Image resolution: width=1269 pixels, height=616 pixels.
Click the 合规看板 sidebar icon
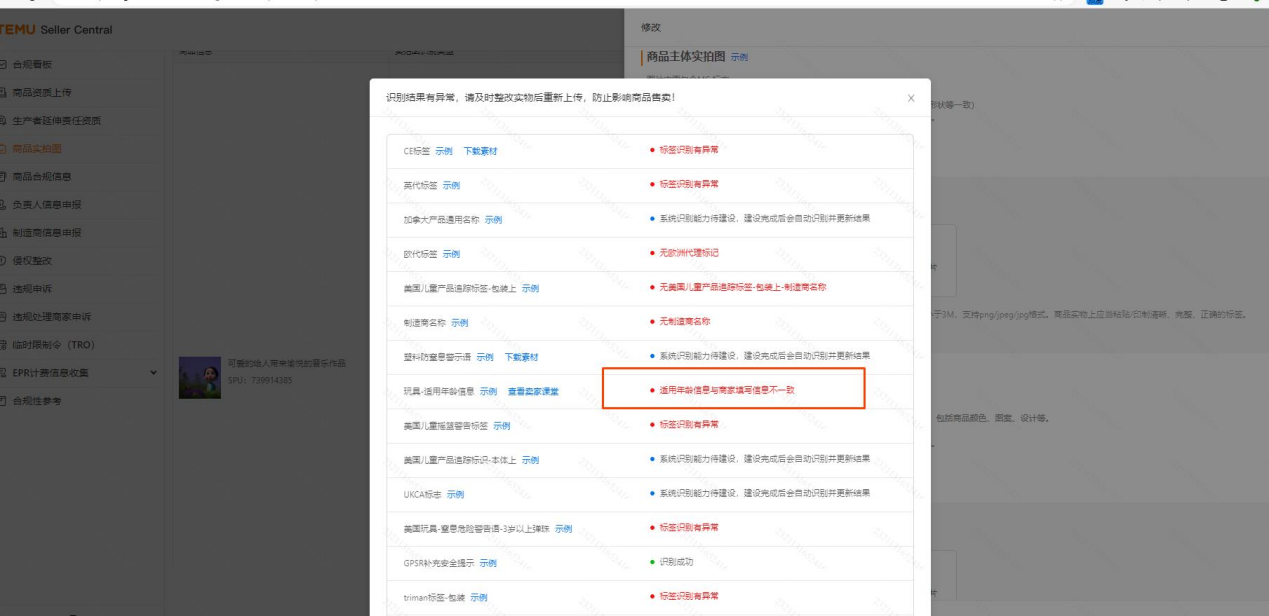tap(3, 65)
